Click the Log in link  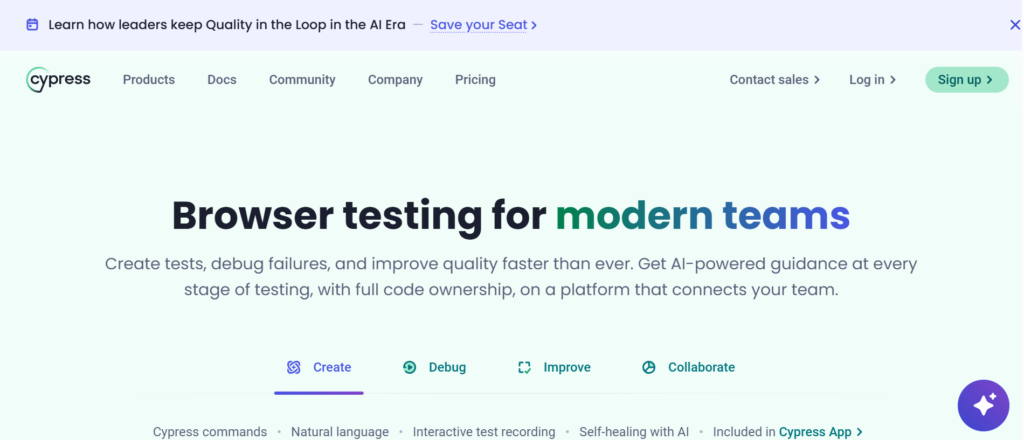[x=872, y=80]
